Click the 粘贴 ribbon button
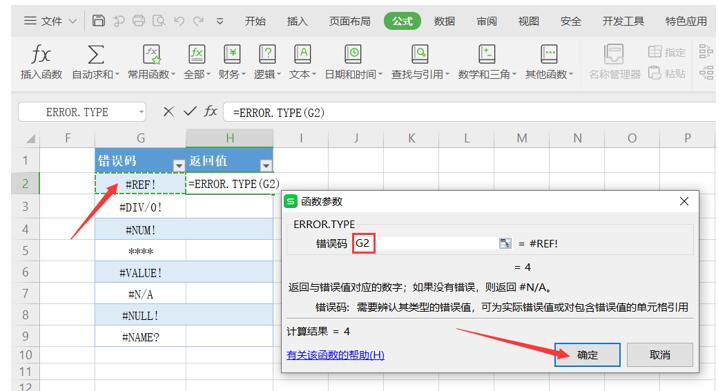 click(x=667, y=73)
